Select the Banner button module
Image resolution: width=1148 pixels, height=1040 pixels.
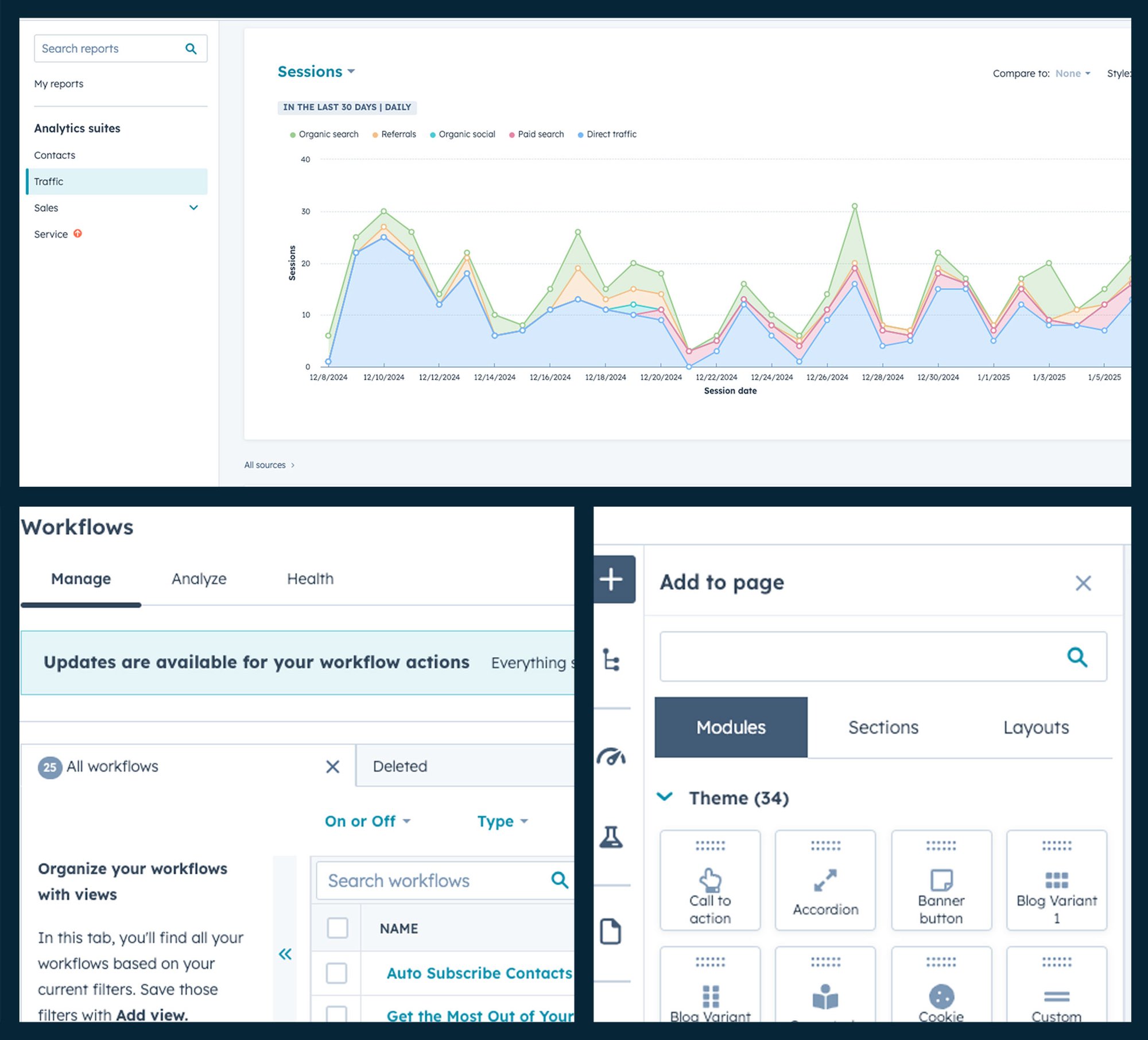941,880
